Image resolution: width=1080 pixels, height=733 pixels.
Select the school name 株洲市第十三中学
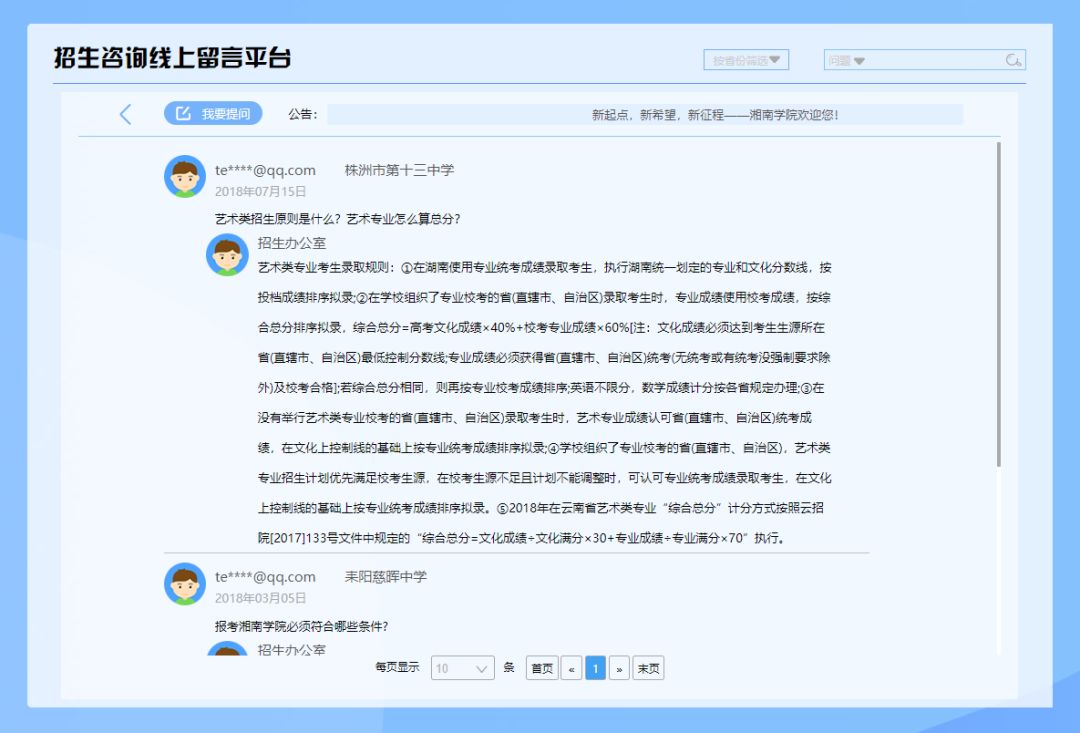click(399, 170)
